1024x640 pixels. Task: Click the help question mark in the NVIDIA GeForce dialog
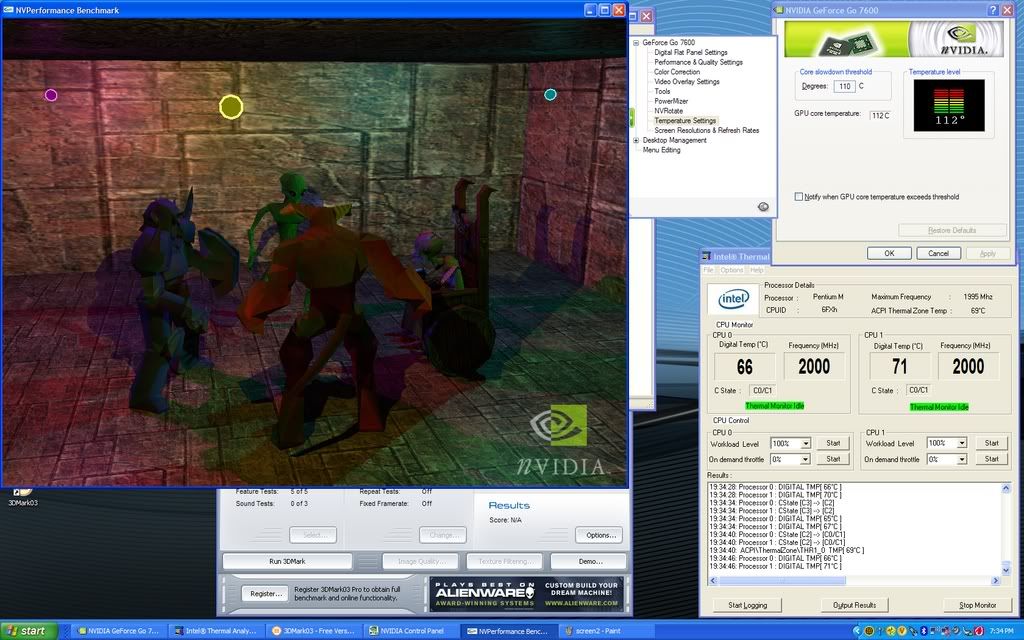(993, 10)
